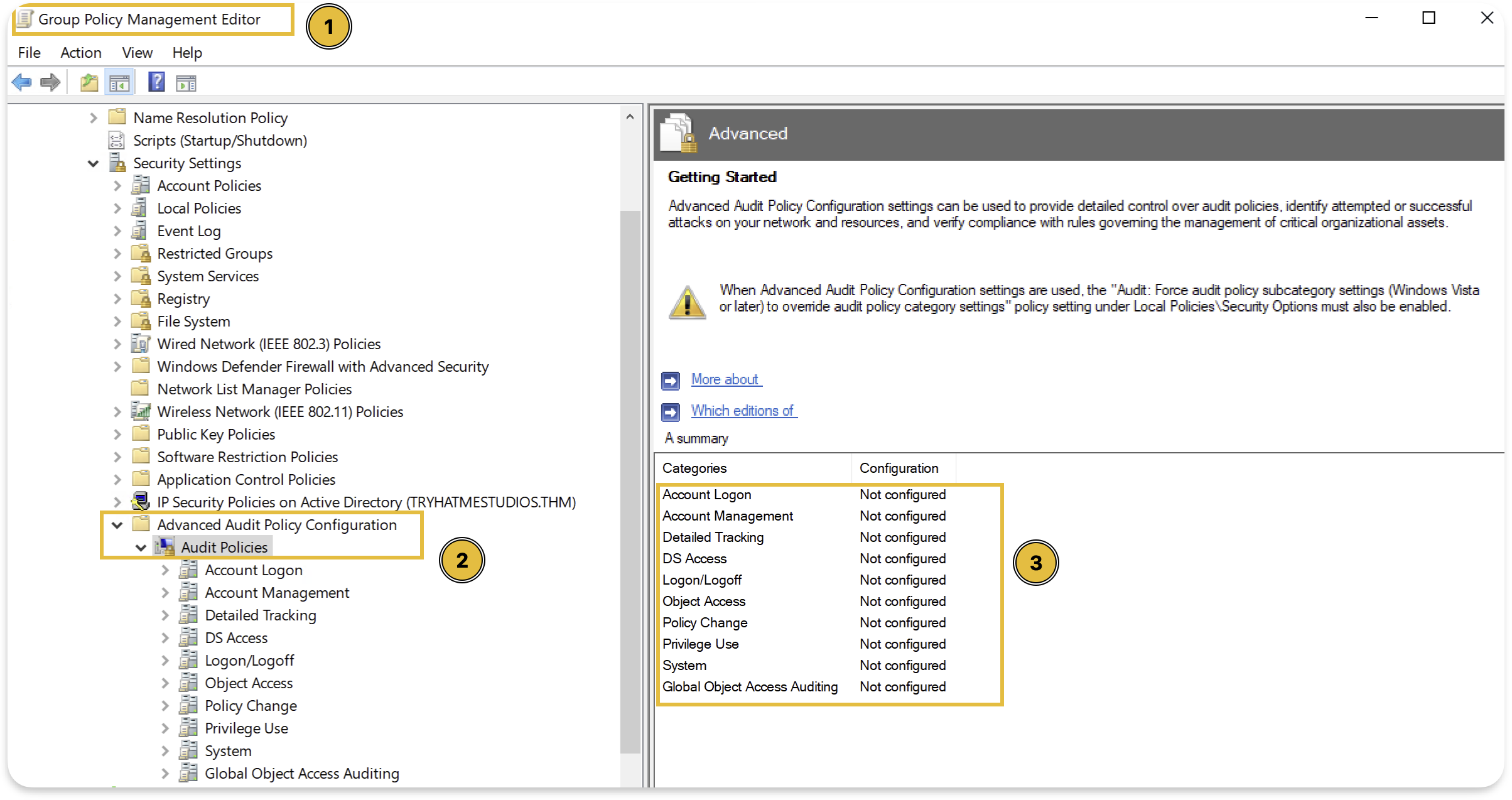Image resolution: width=1512 pixels, height=800 pixels.
Task: Click the Back navigation arrow
Action: 22,82
